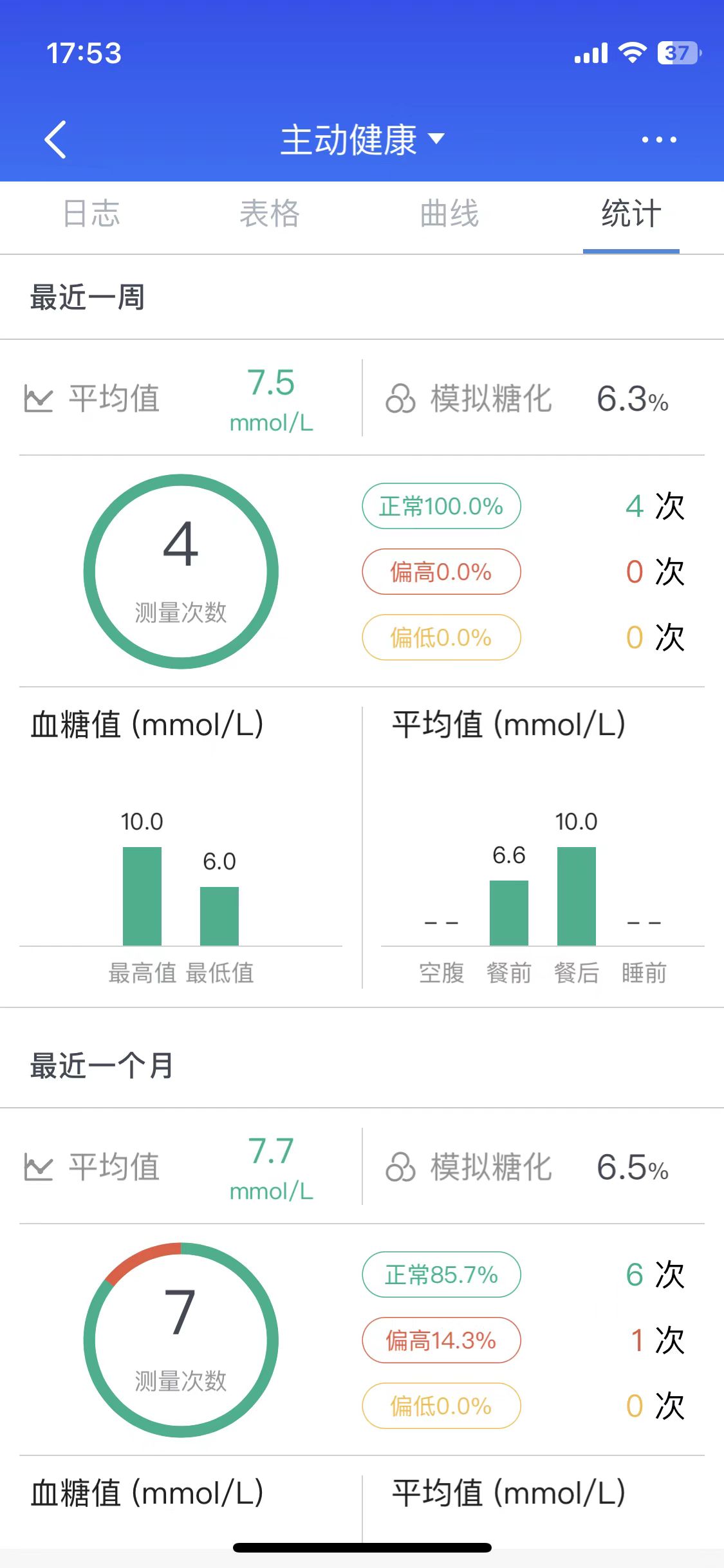The width and height of the screenshot is (724, 1568).
Task: Tap the 最低值 bar showing 6.0
Action: tap(219, 915)
